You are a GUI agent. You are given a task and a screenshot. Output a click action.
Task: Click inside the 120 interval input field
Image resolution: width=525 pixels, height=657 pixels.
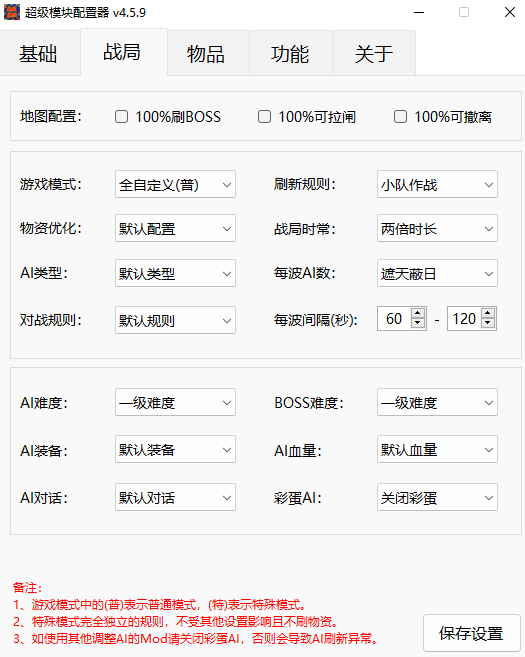coord(464,318)
